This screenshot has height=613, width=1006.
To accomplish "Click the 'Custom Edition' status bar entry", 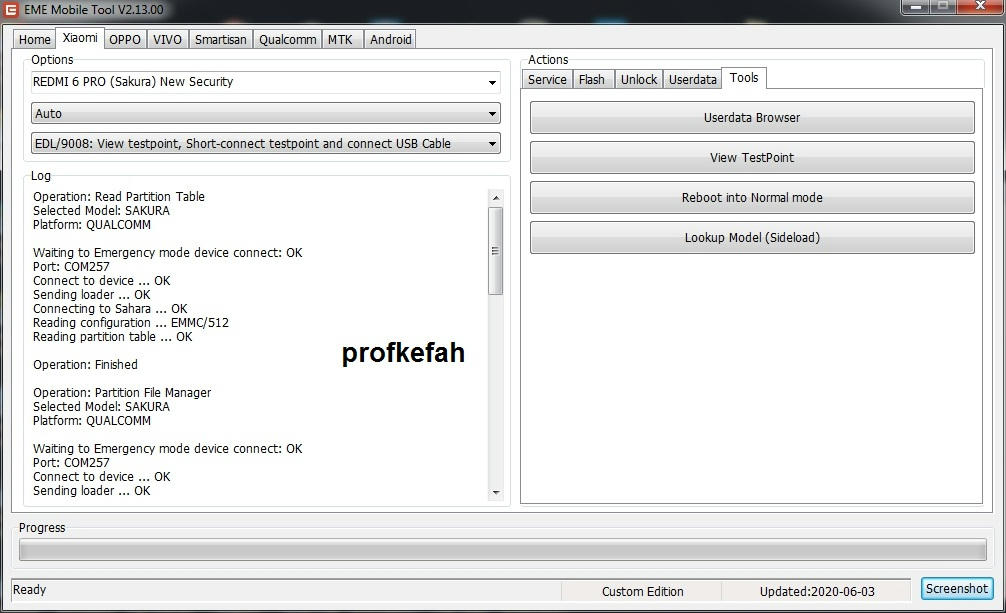I will tap(642, 592).
